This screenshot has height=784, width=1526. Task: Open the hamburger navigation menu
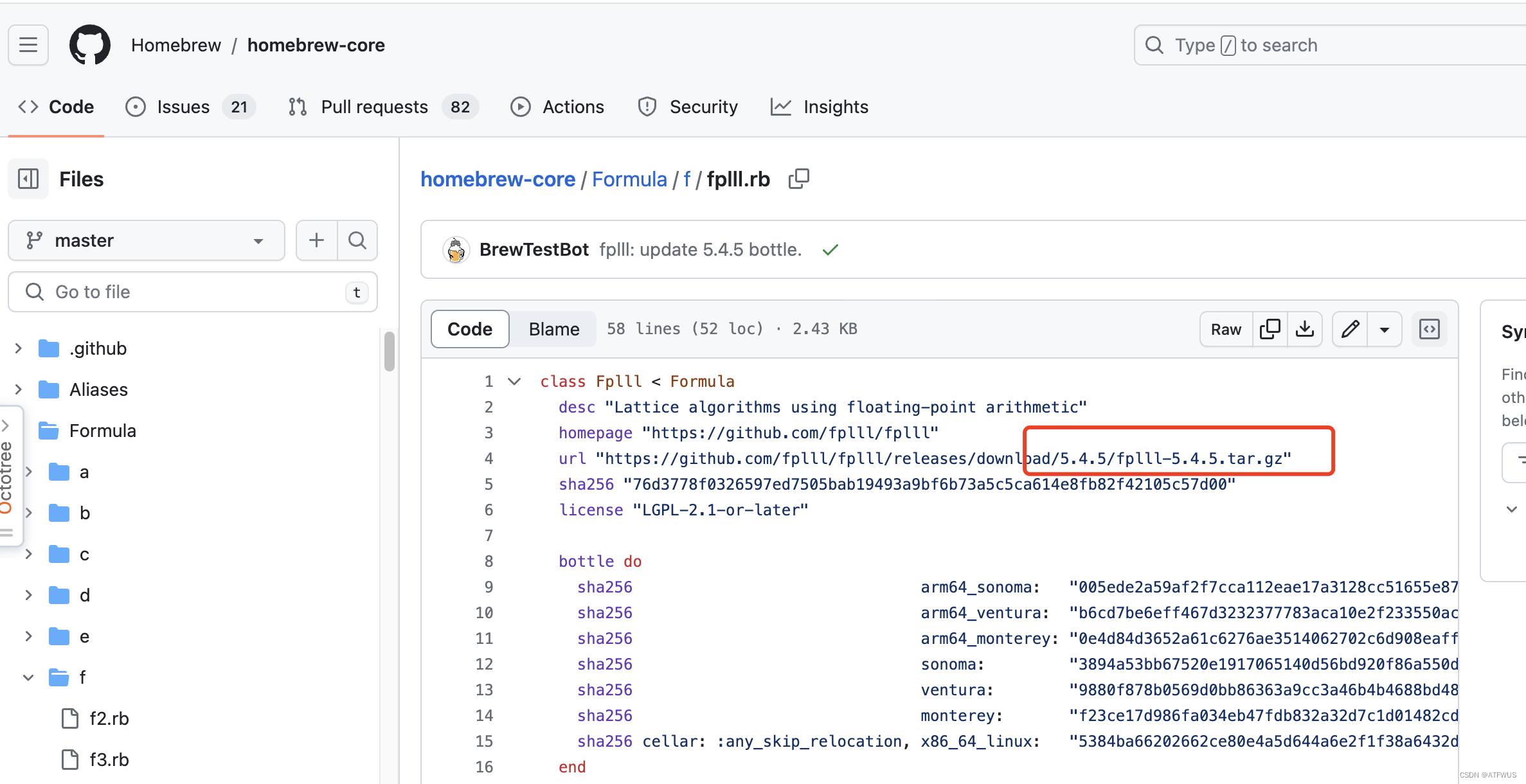coord(28,45)
